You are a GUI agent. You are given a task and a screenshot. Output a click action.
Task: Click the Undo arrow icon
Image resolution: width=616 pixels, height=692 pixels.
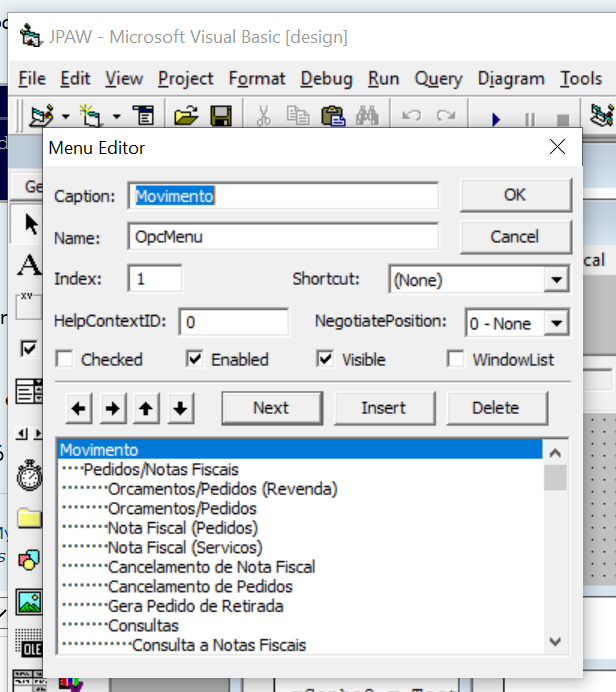[411, 116]
